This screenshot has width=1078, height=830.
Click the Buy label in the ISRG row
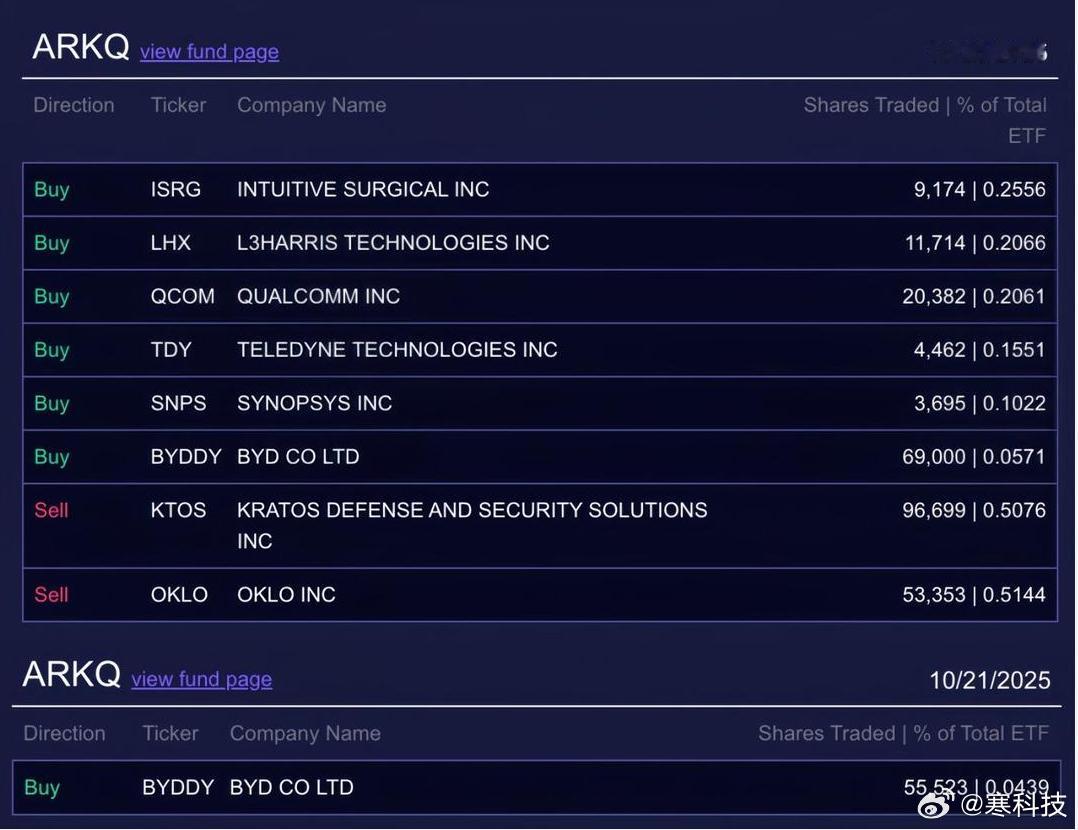coord(52,190)
